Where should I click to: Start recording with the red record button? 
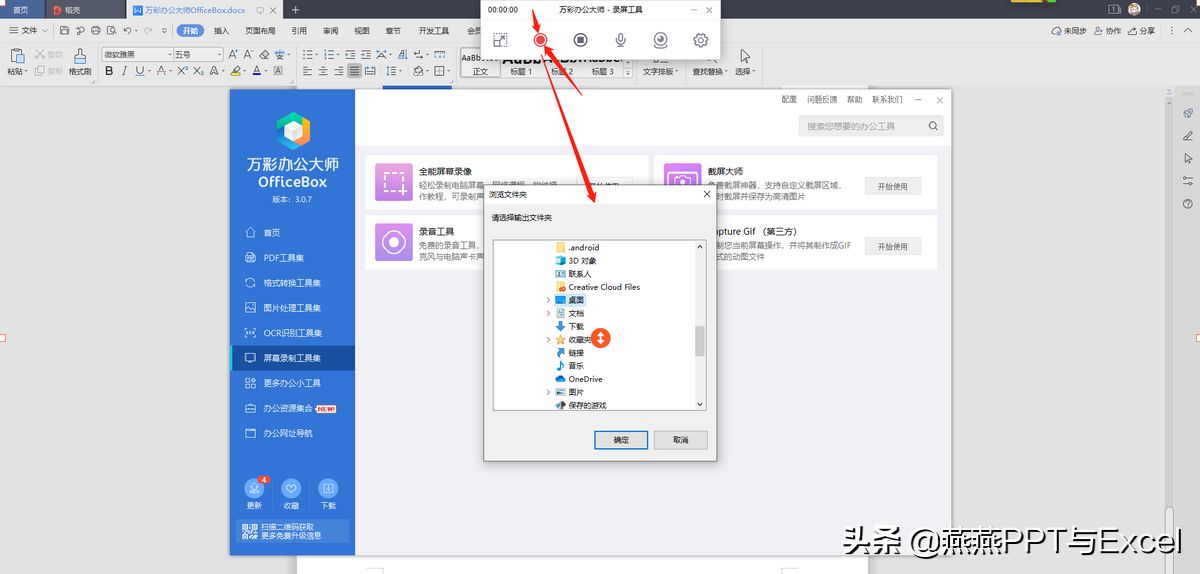[x=540, y=40]
